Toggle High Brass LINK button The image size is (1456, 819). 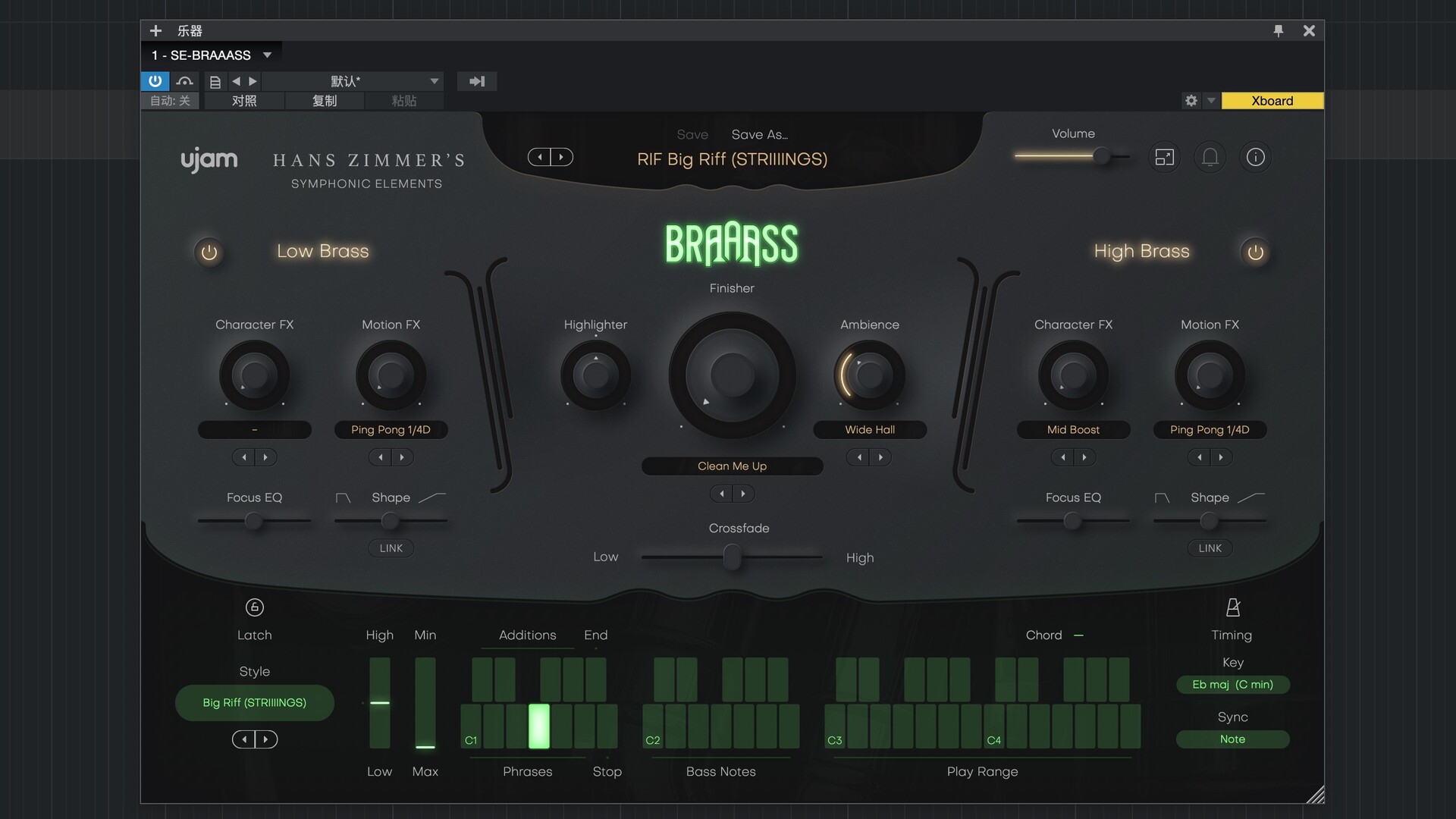[x=1210, y=548]
